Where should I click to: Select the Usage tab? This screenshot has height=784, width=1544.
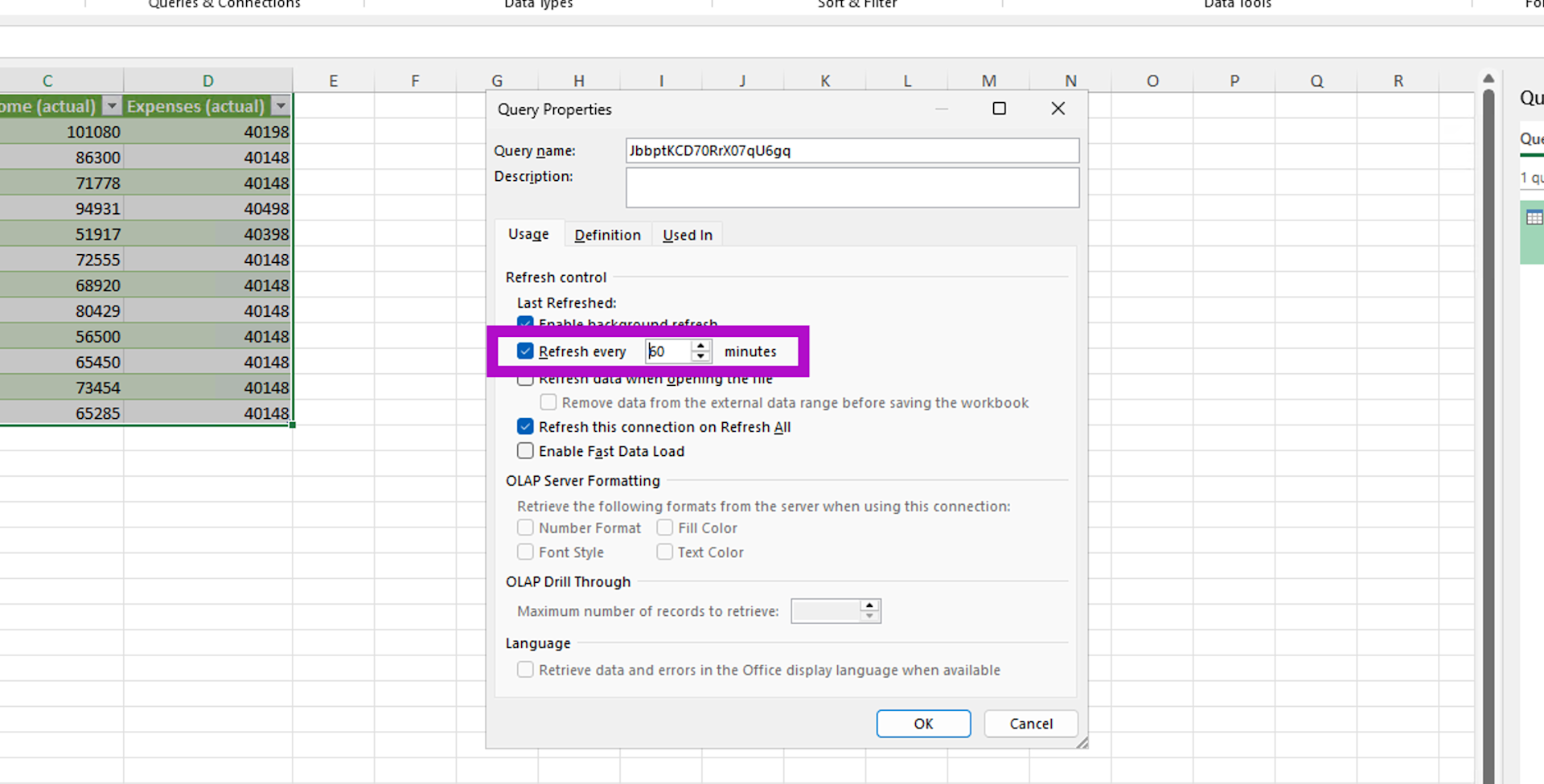pos(528,234)
